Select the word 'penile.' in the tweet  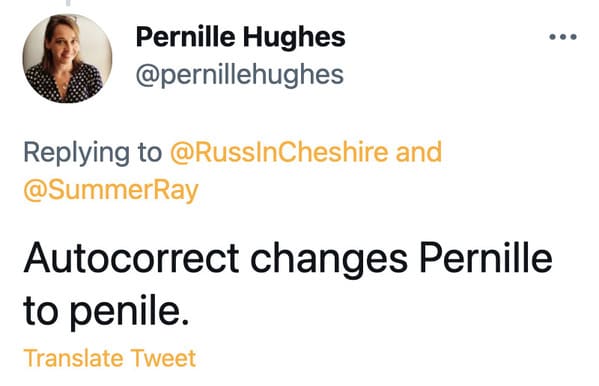coord(130,310)
